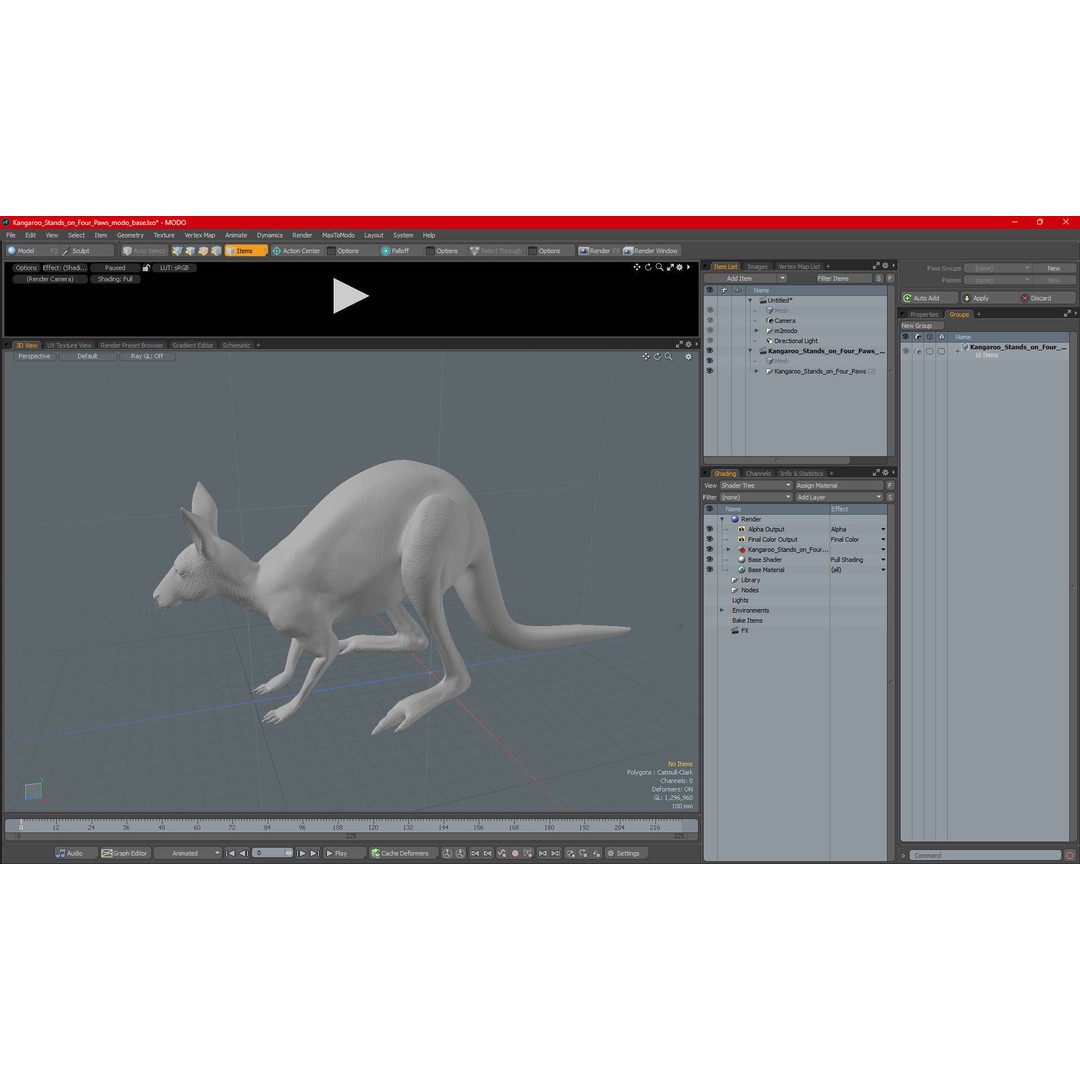Viewport: 1080px width, 1080px height.
Task: Toggle visibility of Kangaroo_Stands_on_Four_Paws_ scene item
Action: [x=709, y=351]
